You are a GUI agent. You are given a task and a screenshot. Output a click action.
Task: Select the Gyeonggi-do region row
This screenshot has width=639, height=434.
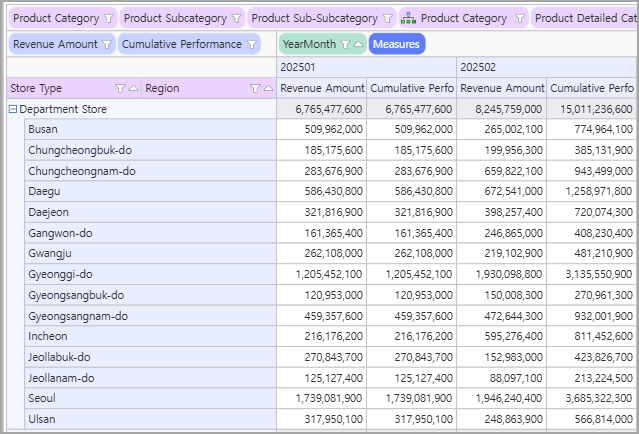tap(150, 274)
